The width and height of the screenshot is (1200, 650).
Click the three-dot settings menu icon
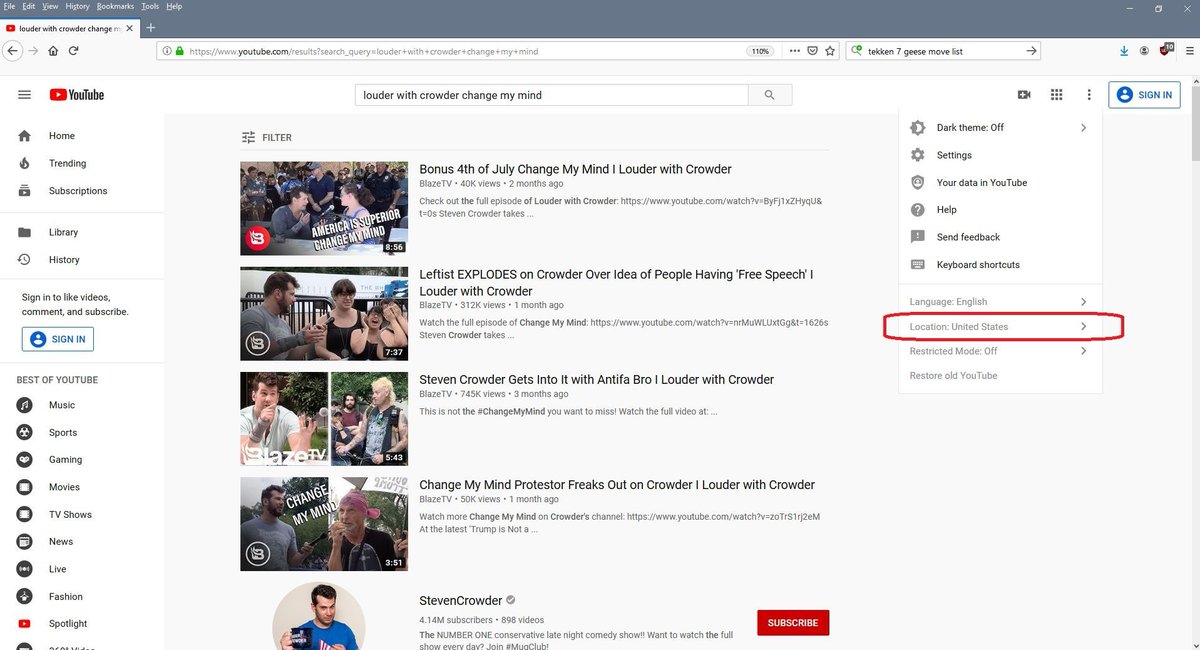1089,95
